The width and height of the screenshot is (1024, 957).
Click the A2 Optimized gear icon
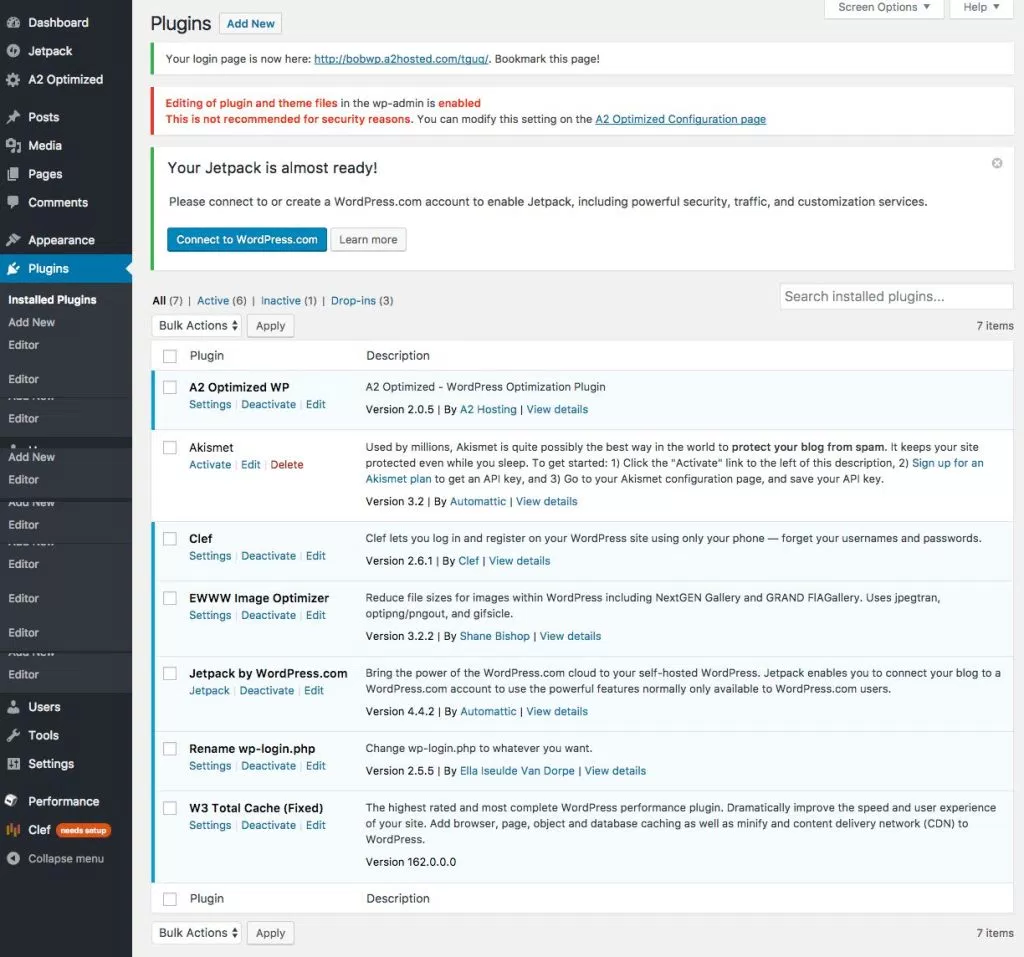(x=13, y=80)
